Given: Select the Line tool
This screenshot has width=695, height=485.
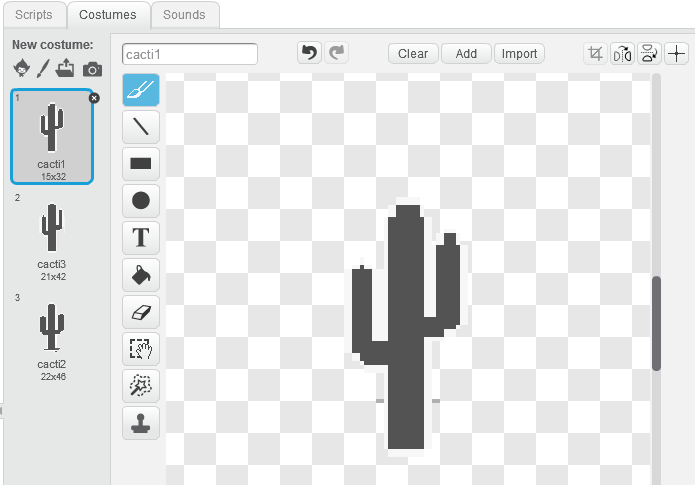Looking at the screenshot, I should 141,127.
